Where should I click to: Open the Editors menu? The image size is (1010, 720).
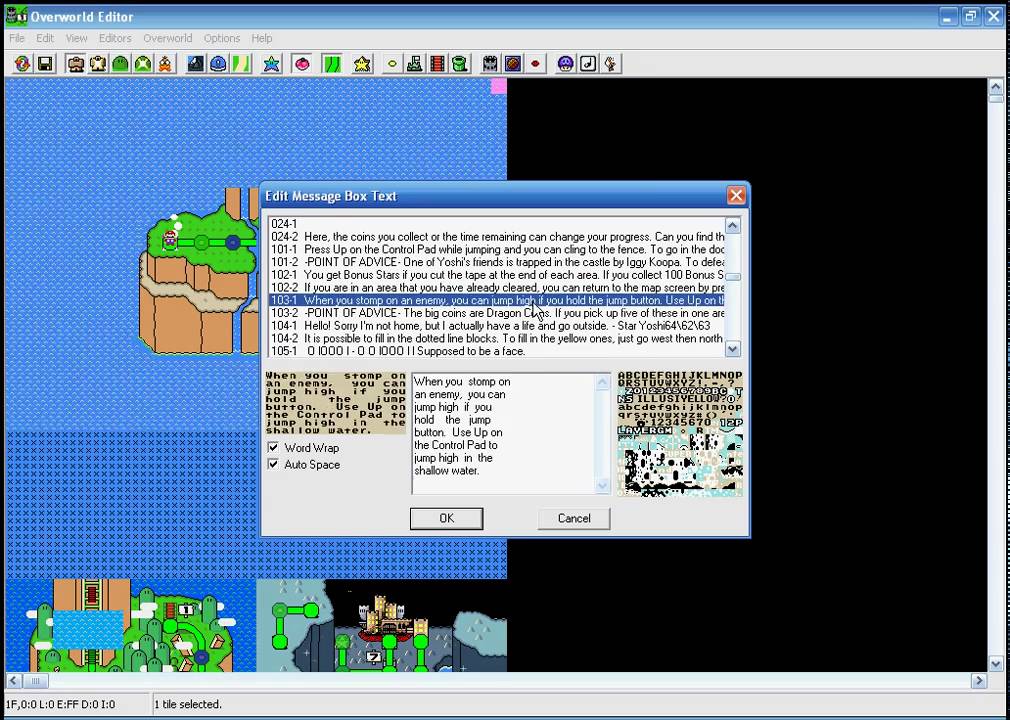point(115,38)
